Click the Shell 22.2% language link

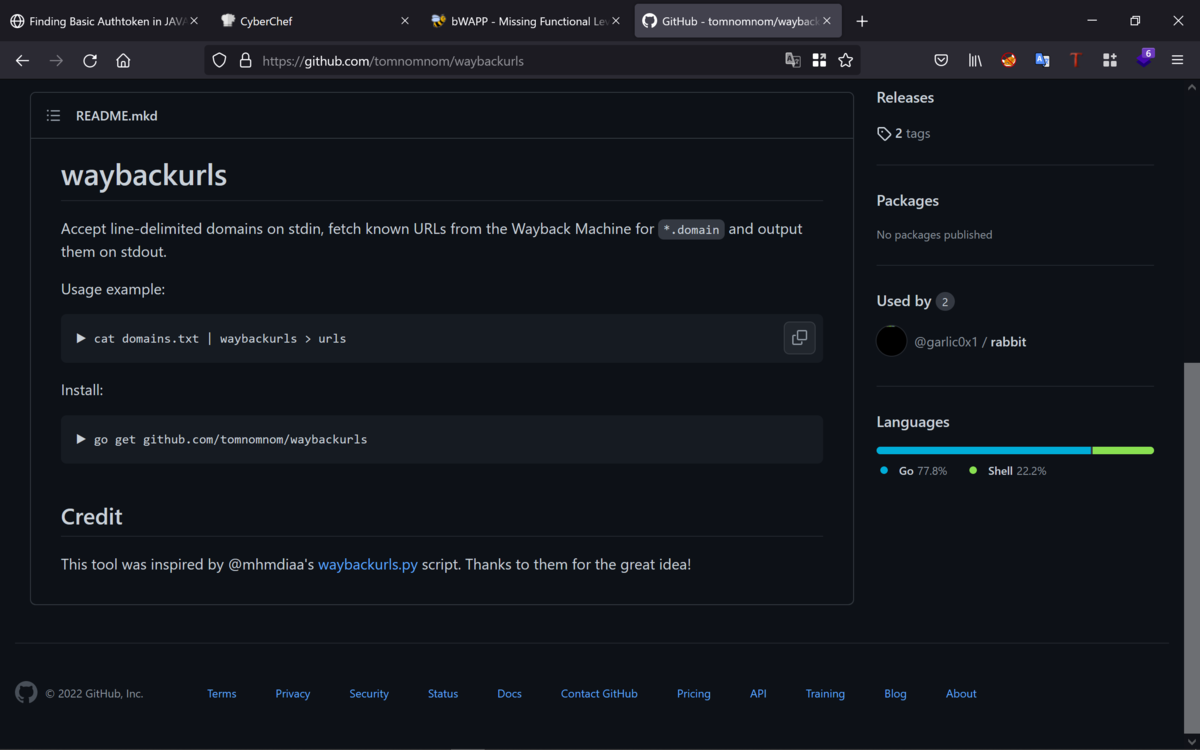pyautogui.click(x=1008, y=470)
